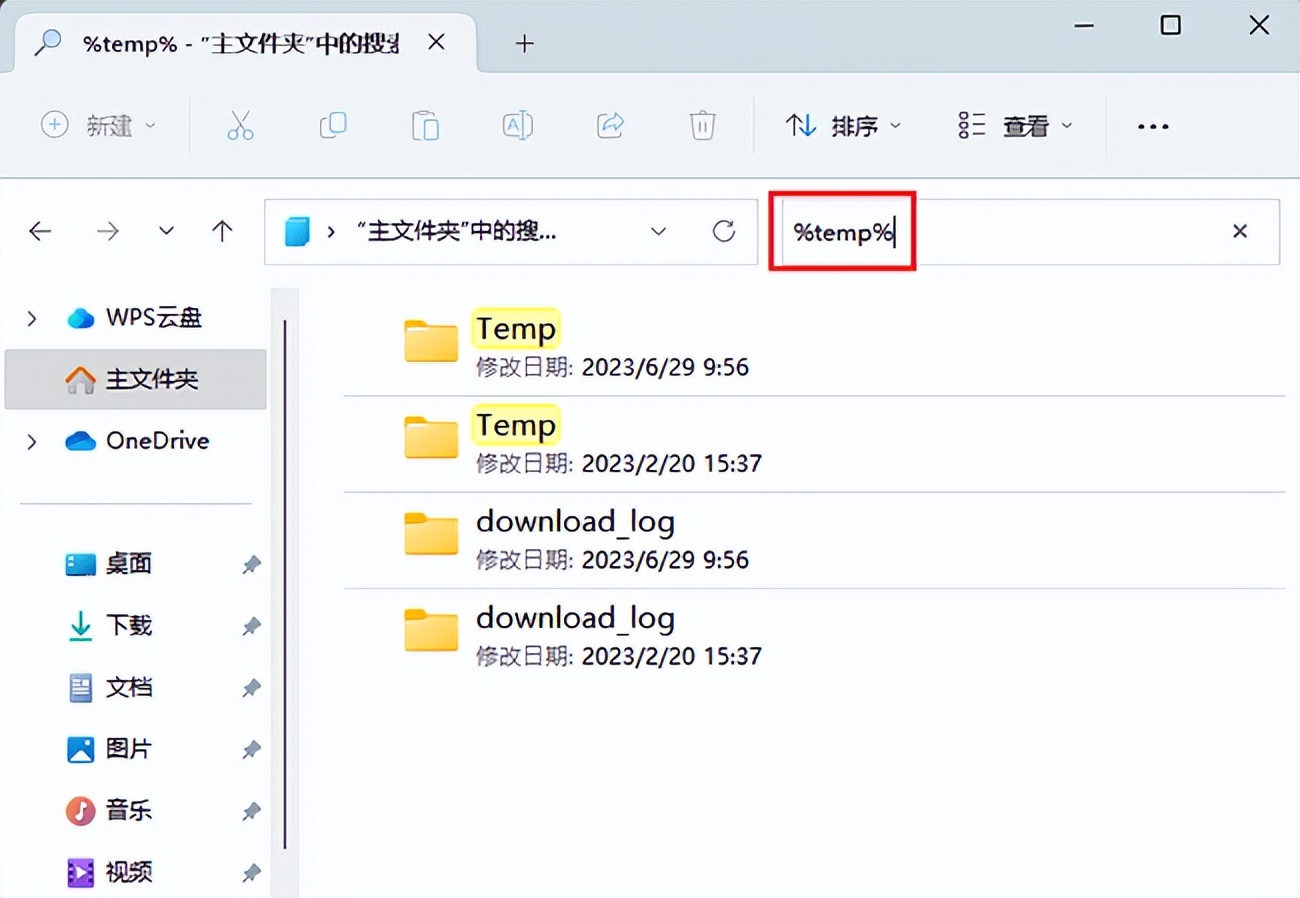This screenshot has width=1300, height=898.
Task: Click the Paste icon in the toolbar
Action: [424, 125]
